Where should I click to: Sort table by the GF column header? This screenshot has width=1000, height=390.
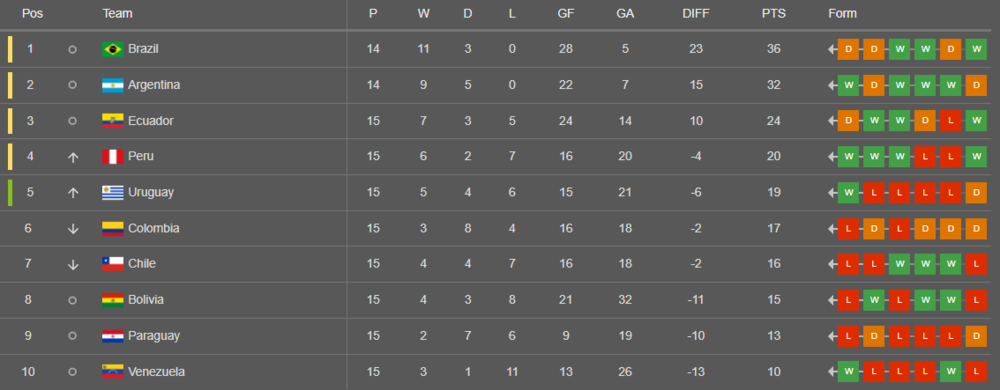click(566, 13)
